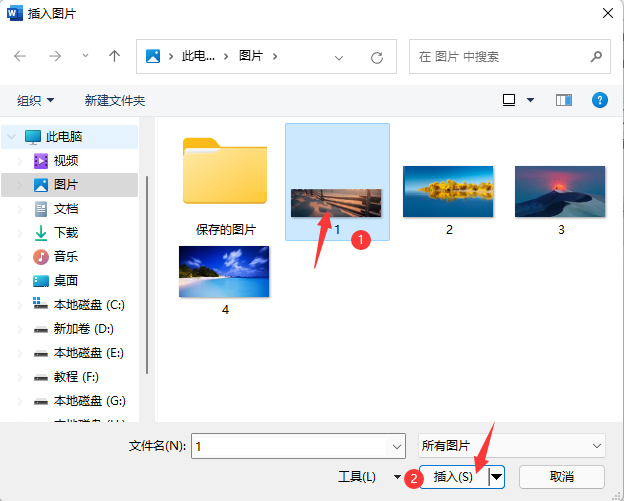Expand the 文档 tree node

coord(19,209)
